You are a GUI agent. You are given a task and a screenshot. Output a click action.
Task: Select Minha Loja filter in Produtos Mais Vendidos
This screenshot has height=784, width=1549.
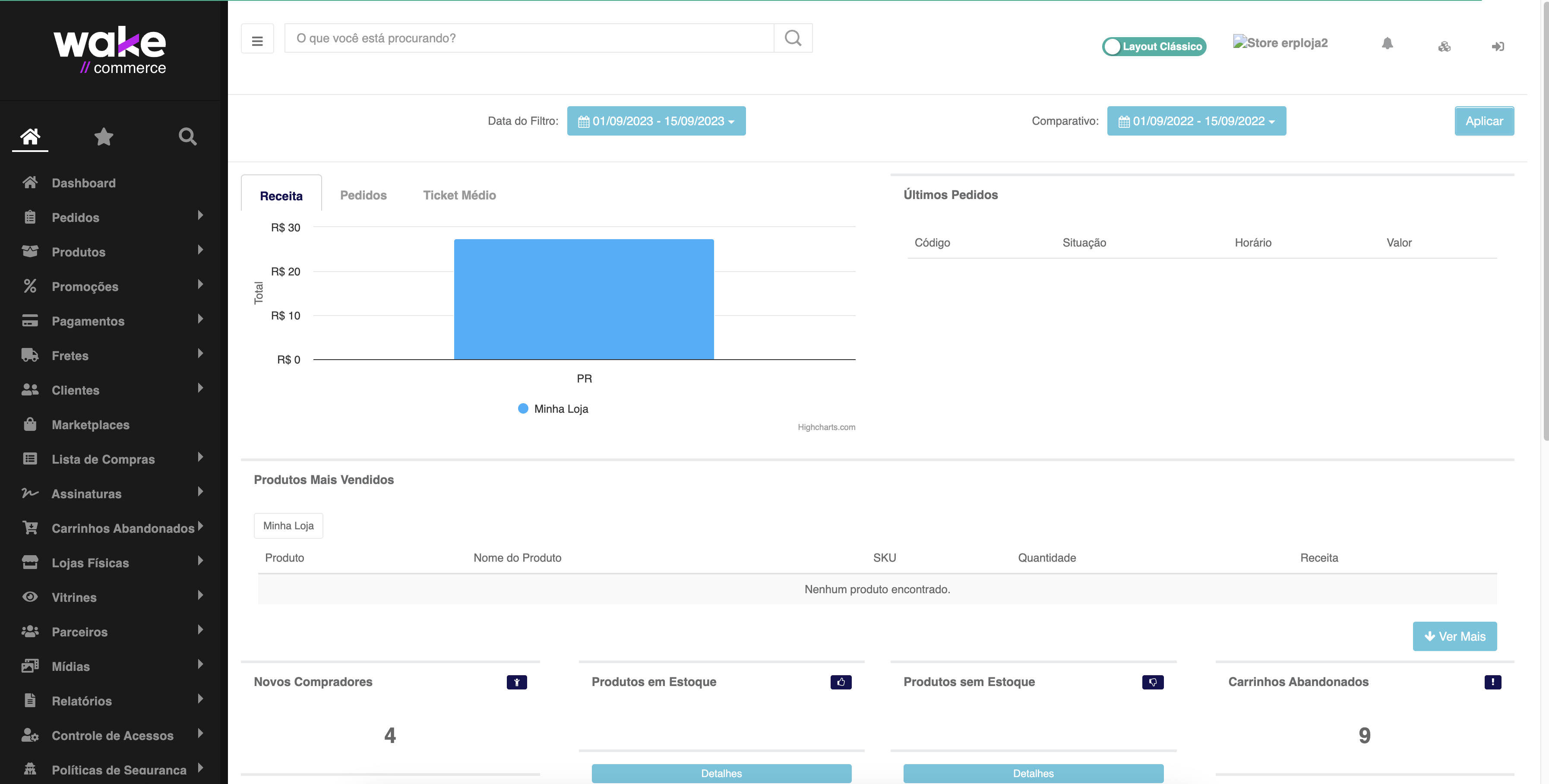pyautogui.click(x=288, y=525)
